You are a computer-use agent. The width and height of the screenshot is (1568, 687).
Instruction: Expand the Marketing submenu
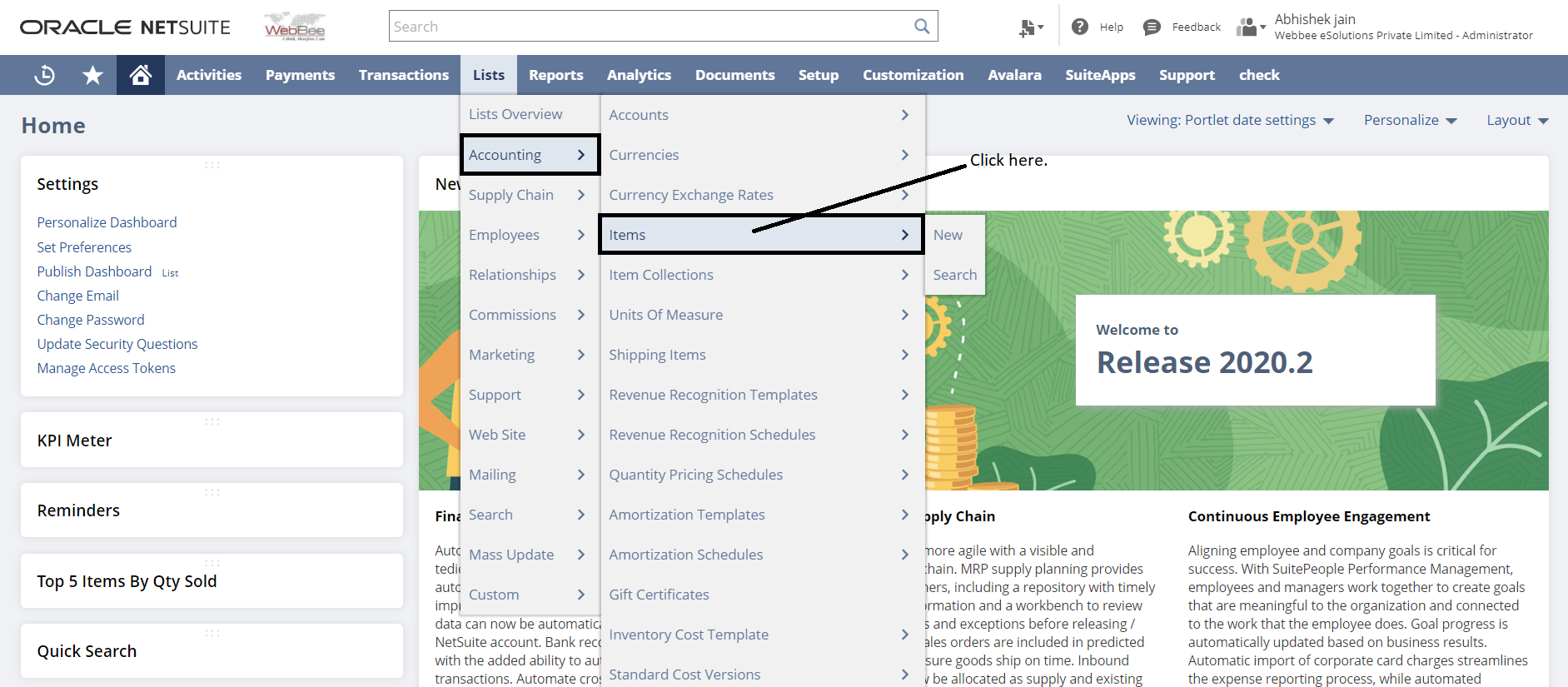pos(530,355)
